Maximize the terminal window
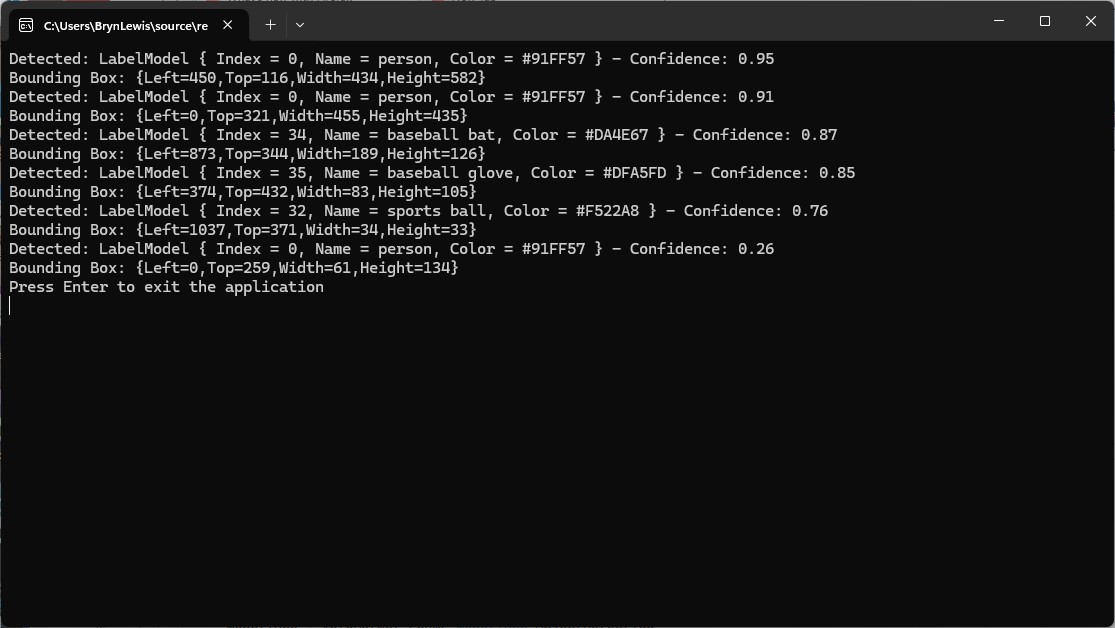Image resolution: width=1115 pixels, height=628 pixels. [x=1045, y=21]
